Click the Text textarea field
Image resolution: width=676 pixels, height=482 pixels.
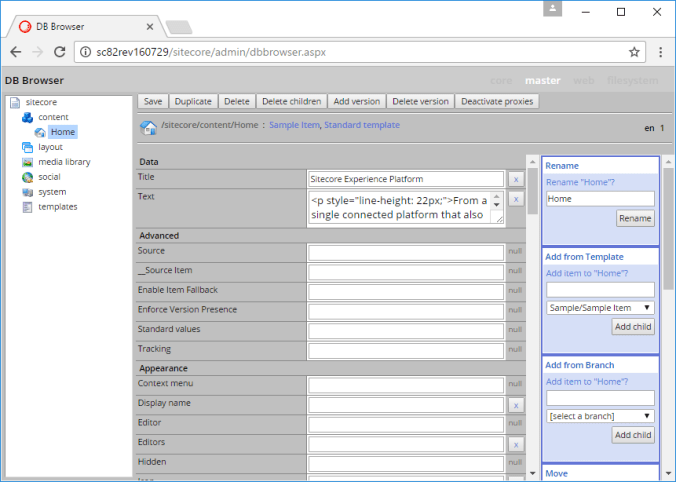click(x=406, y=208)
